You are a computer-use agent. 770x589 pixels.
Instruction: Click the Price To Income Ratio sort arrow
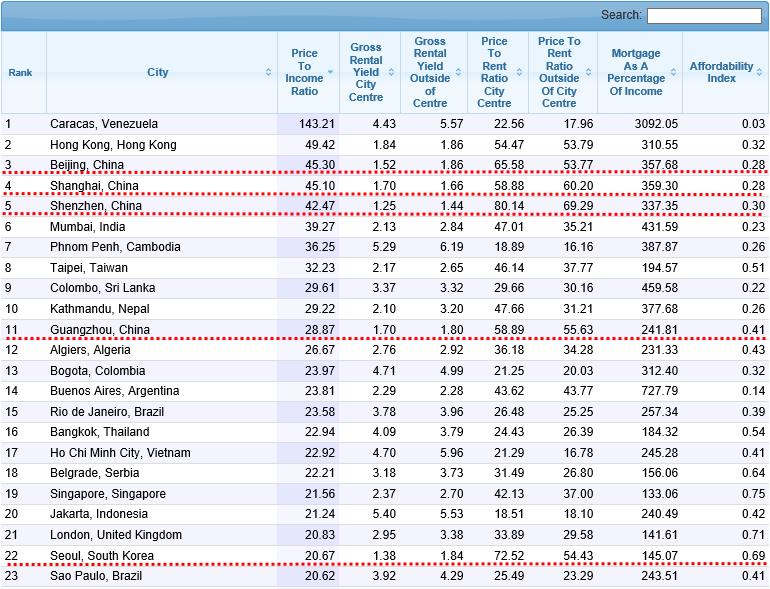(331, 72)
